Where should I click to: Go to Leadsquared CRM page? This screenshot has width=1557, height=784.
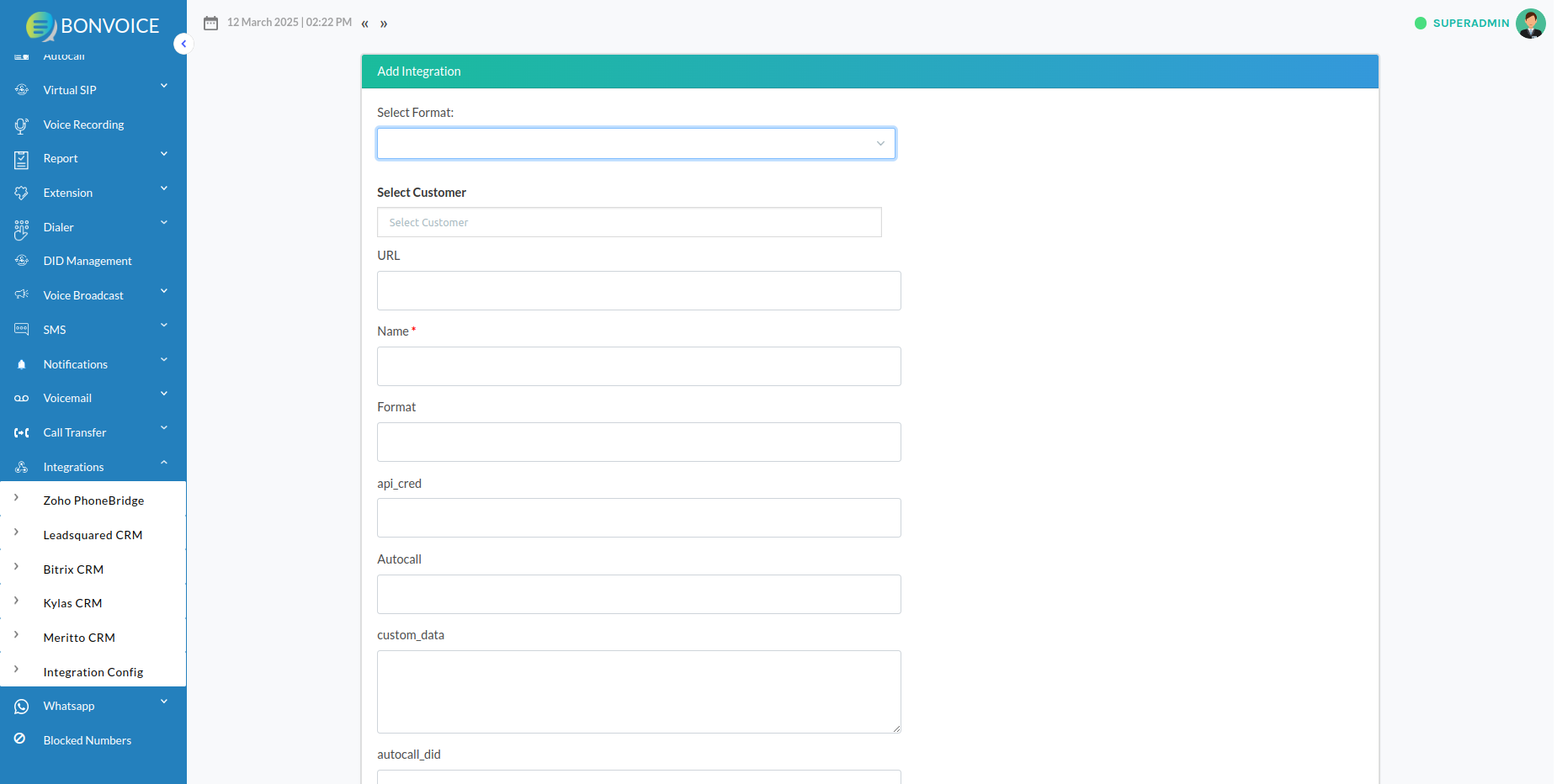93,535
